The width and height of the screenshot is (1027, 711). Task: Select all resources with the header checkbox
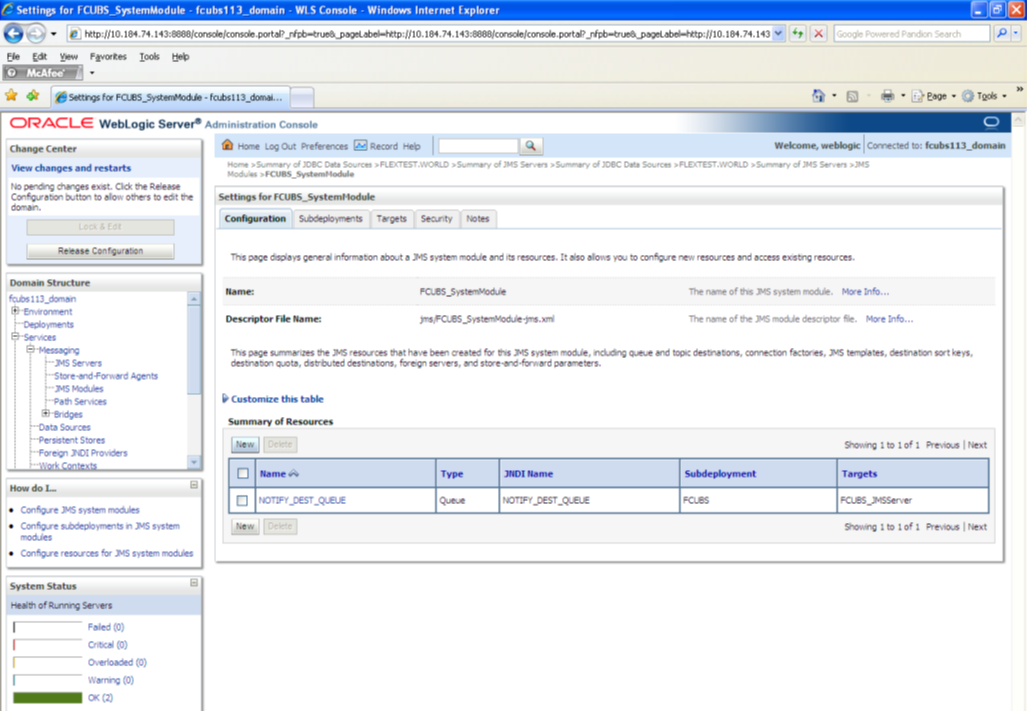click(x=243, y=473)
